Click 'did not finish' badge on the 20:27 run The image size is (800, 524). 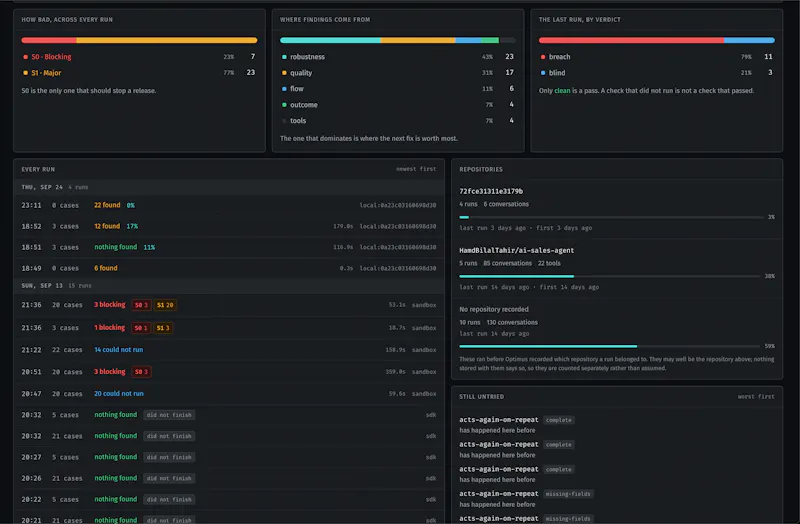tap(169, 457)
